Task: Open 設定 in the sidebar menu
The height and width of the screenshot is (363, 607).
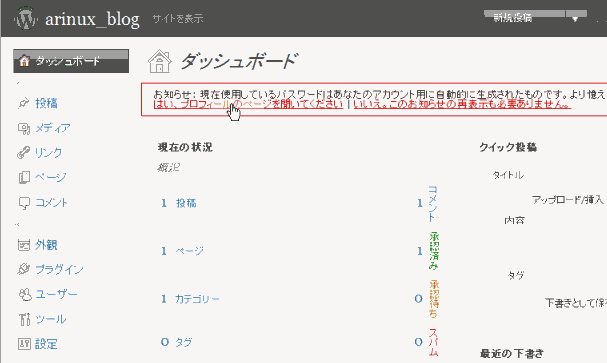Action: [46, 344]
